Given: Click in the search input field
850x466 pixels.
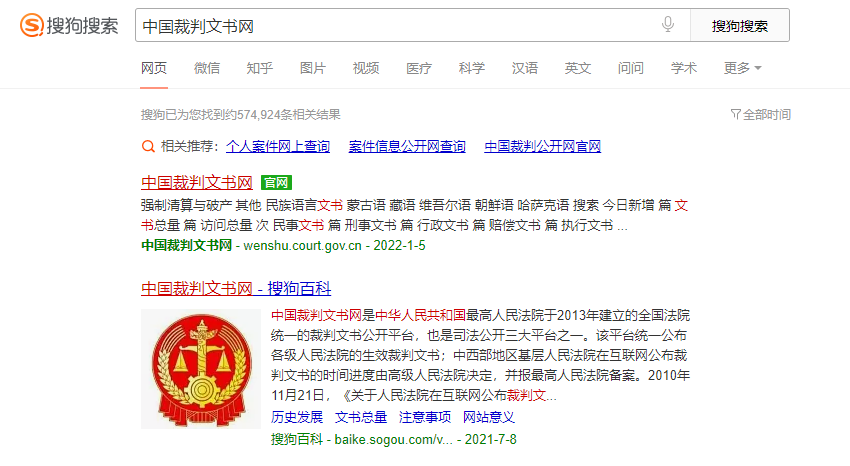Looking at the screenshot, I should click(396, 25).
